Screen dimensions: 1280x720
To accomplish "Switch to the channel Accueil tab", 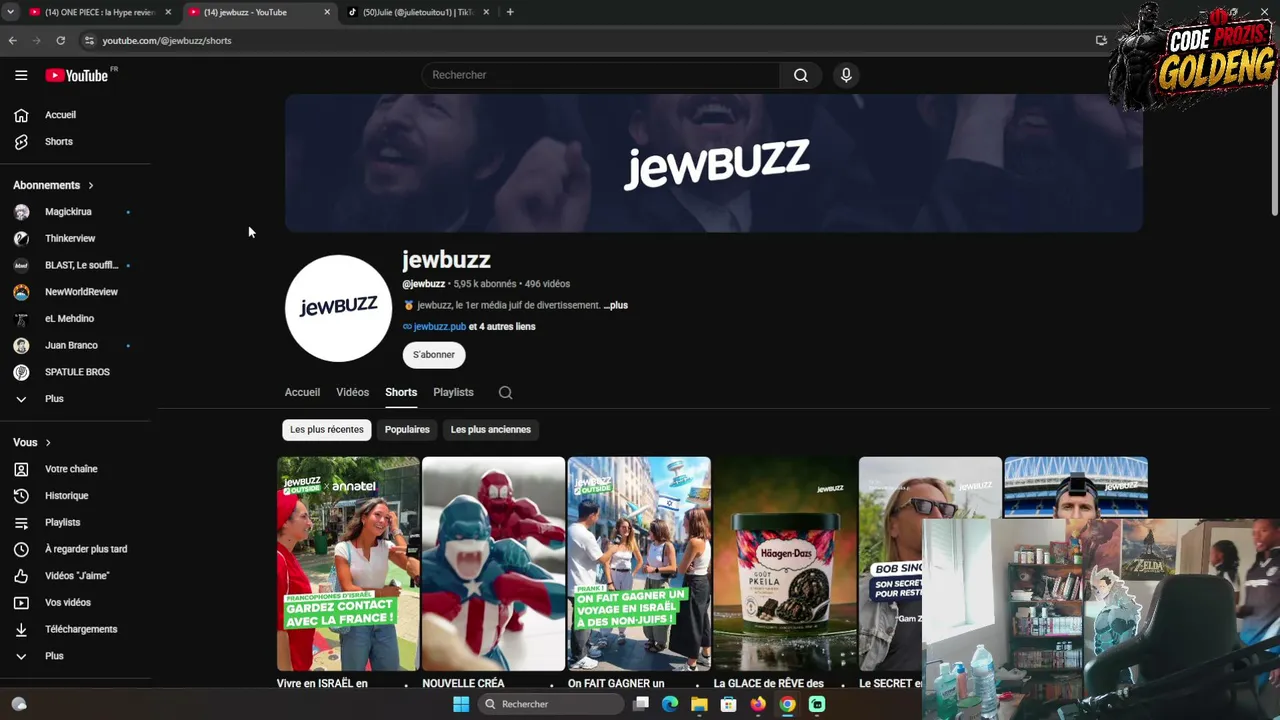I will click(302, 392).
